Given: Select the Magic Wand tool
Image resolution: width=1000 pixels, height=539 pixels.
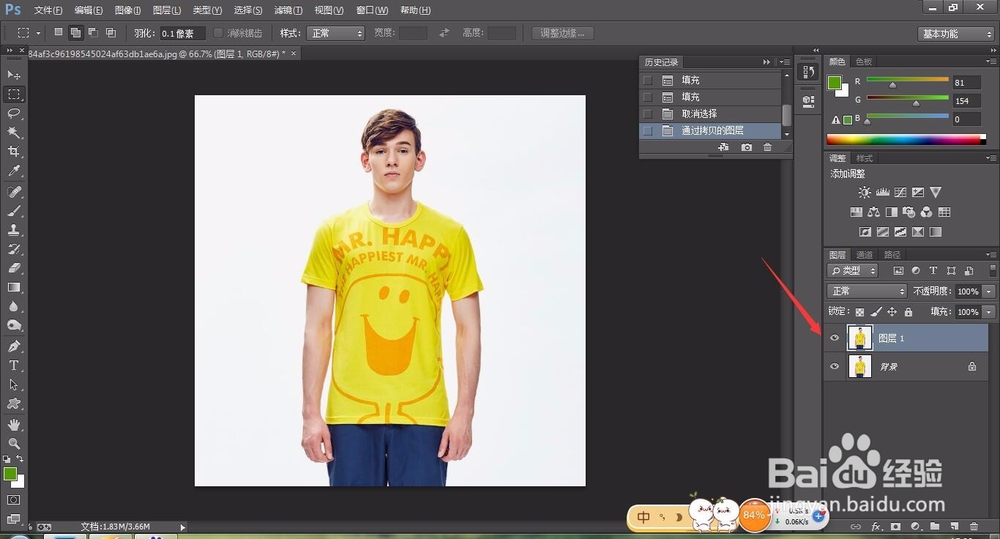Looking at the screenshot, I should click(13, 132).
